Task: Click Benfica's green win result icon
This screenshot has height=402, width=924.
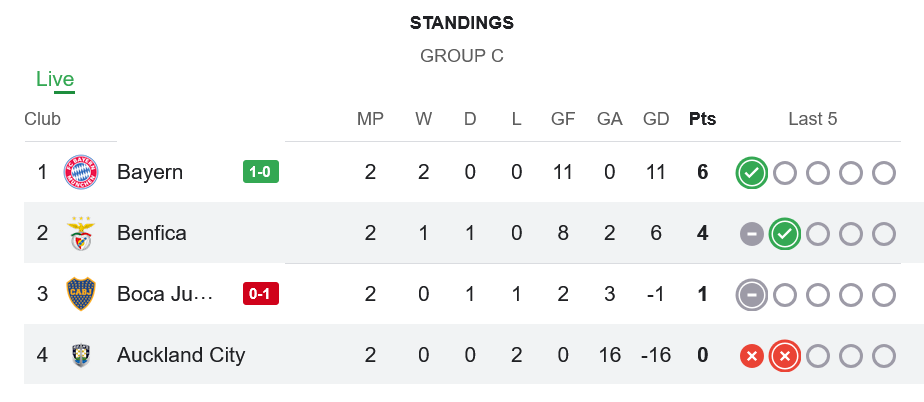Action: (785, 234)
